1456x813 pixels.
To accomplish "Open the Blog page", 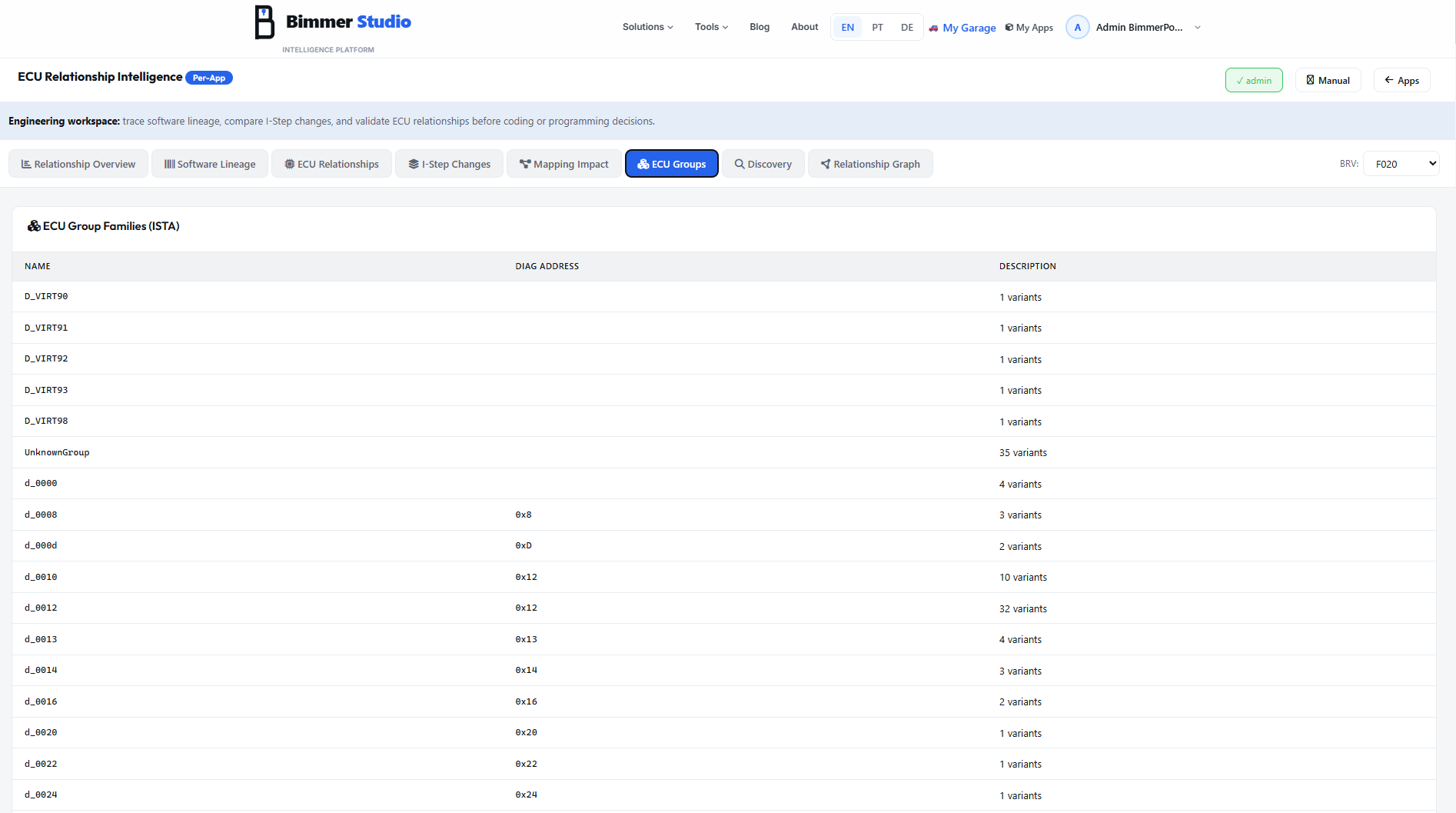I will coord(760,27).
